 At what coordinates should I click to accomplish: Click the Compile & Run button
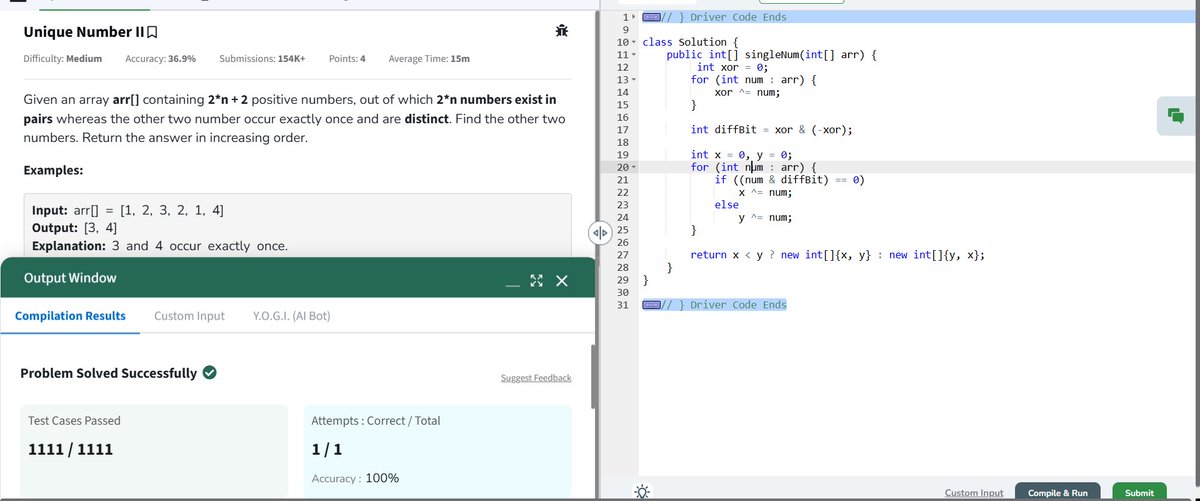[x=1058, y=493]
